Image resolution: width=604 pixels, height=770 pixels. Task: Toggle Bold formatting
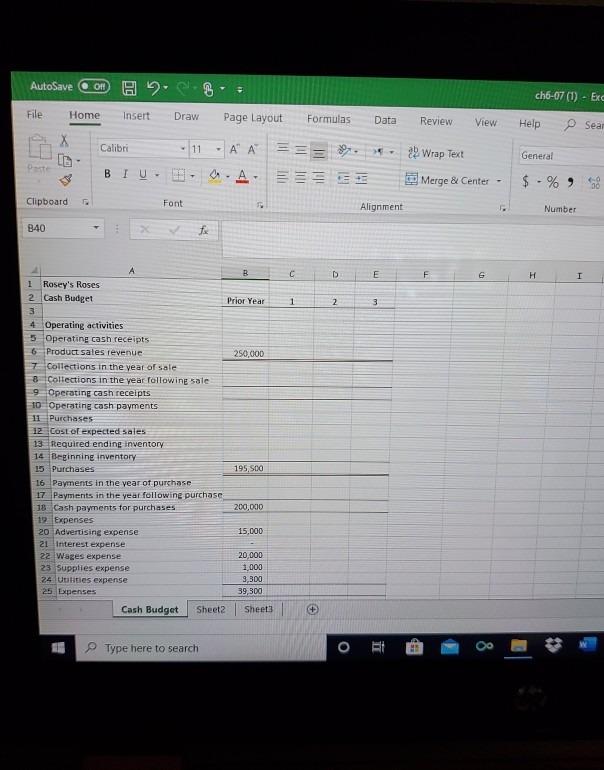point(107,174)
